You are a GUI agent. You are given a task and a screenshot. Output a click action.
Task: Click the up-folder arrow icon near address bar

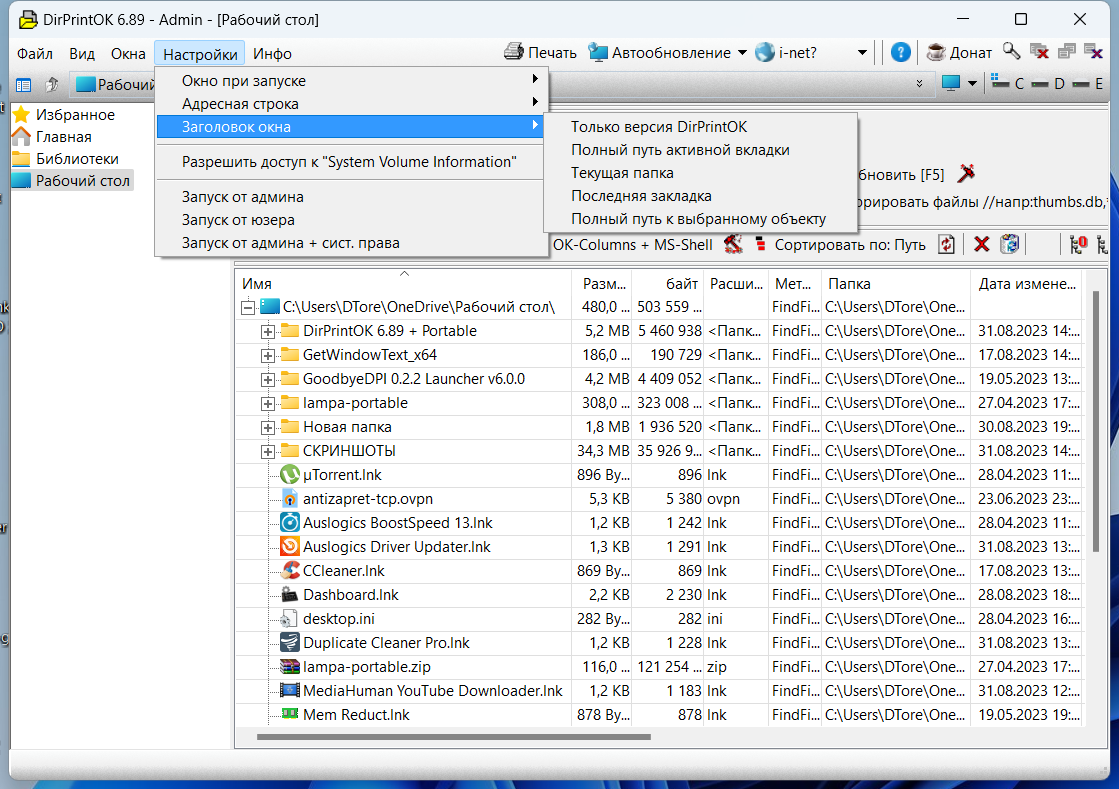51,85
